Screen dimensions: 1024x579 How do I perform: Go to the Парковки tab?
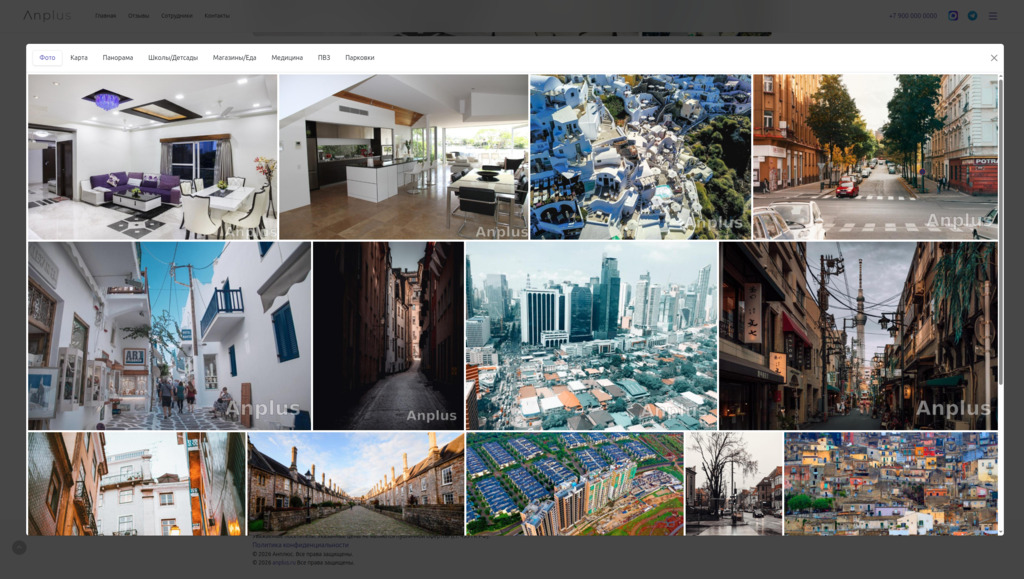pyautogui.click(x=360, y=58)
